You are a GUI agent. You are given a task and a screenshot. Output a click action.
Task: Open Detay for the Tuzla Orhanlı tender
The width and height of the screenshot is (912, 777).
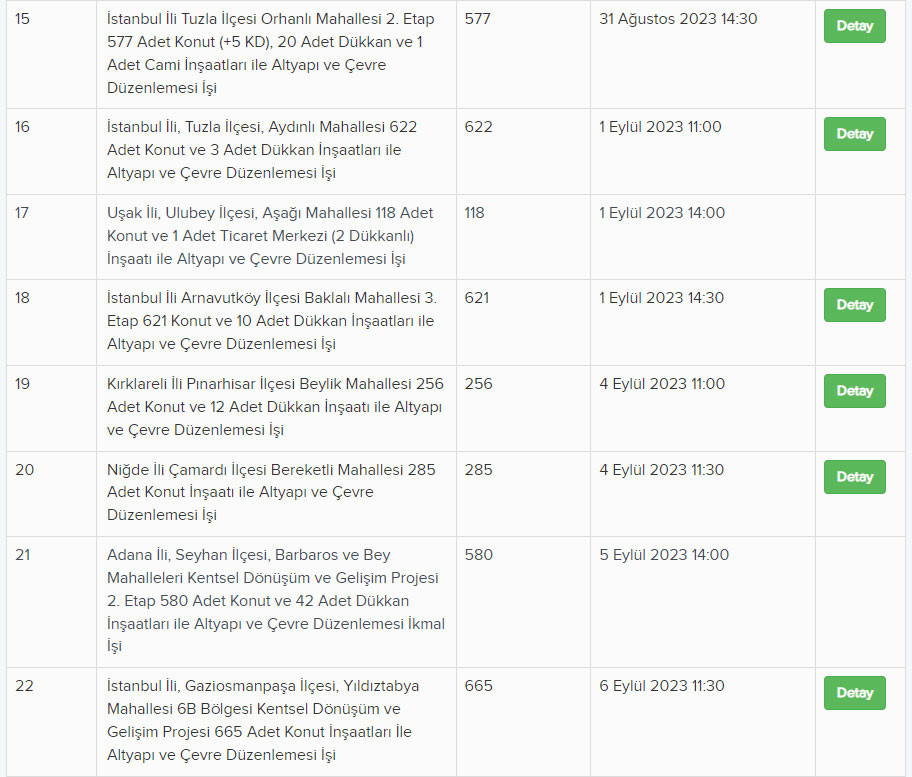pos(854,26)
